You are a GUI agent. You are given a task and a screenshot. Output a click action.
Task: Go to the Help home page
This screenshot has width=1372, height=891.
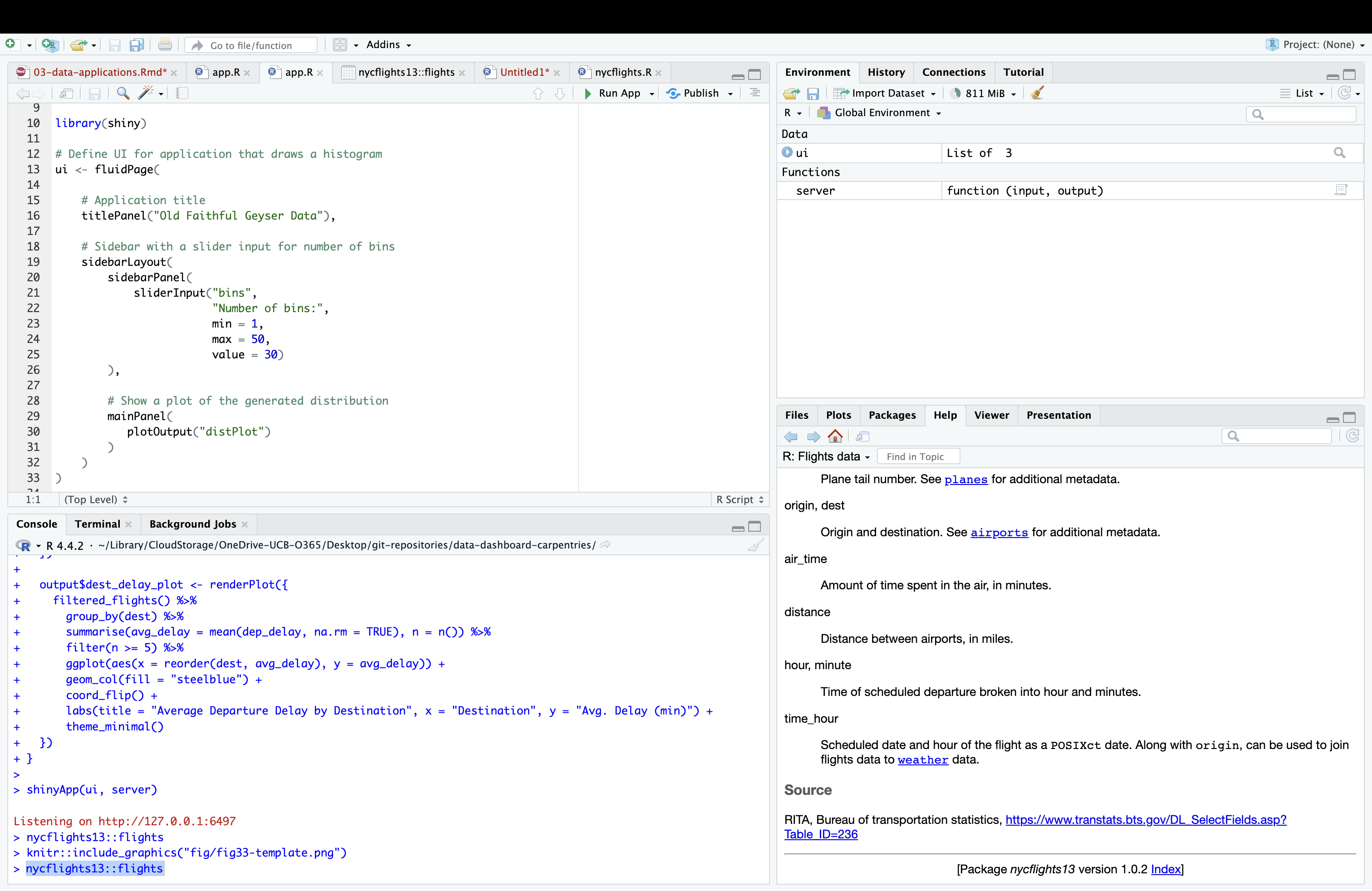(x=835, y=436)
